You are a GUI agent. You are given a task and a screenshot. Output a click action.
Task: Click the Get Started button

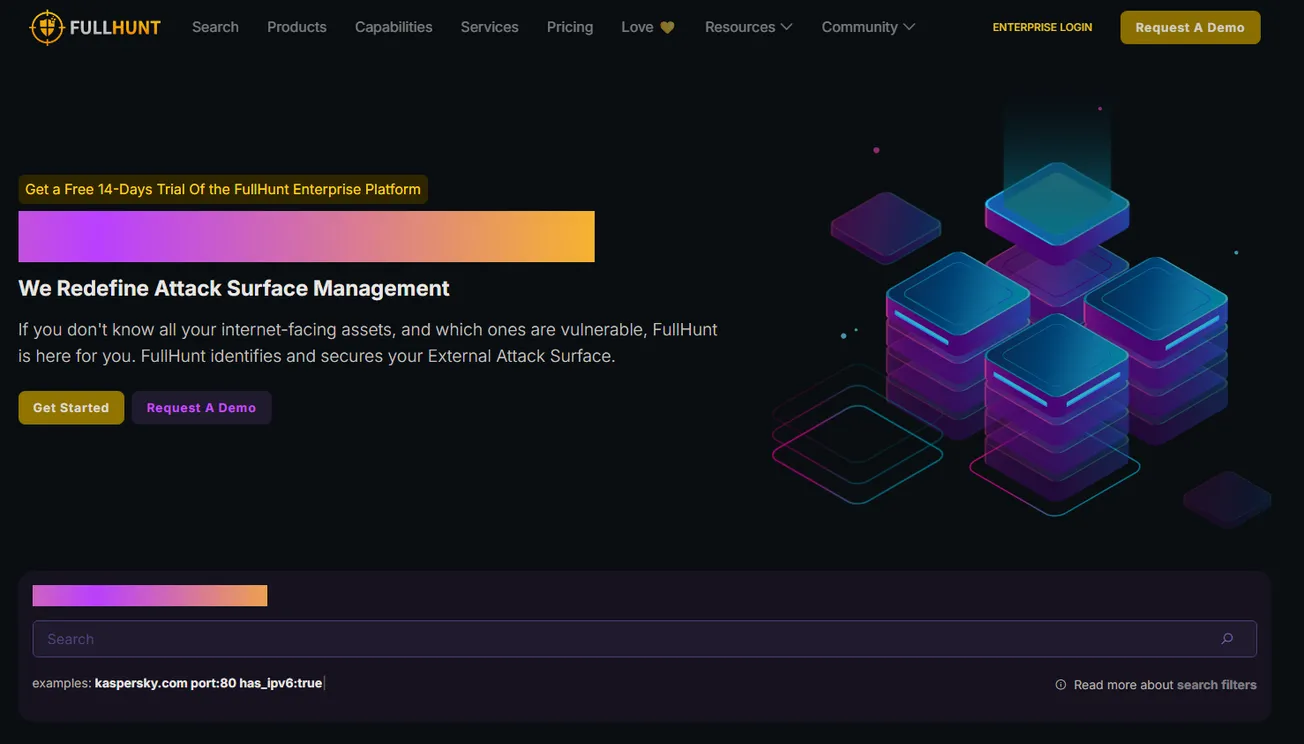tap(71, 407)
